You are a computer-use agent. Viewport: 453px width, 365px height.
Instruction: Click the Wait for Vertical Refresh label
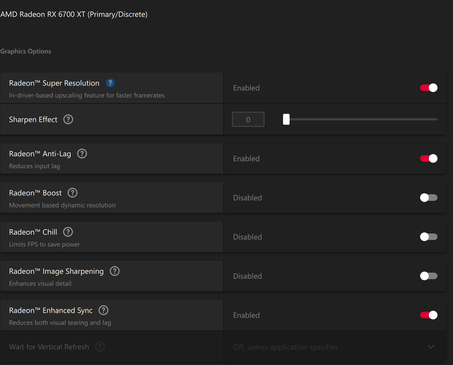[49, 347]
